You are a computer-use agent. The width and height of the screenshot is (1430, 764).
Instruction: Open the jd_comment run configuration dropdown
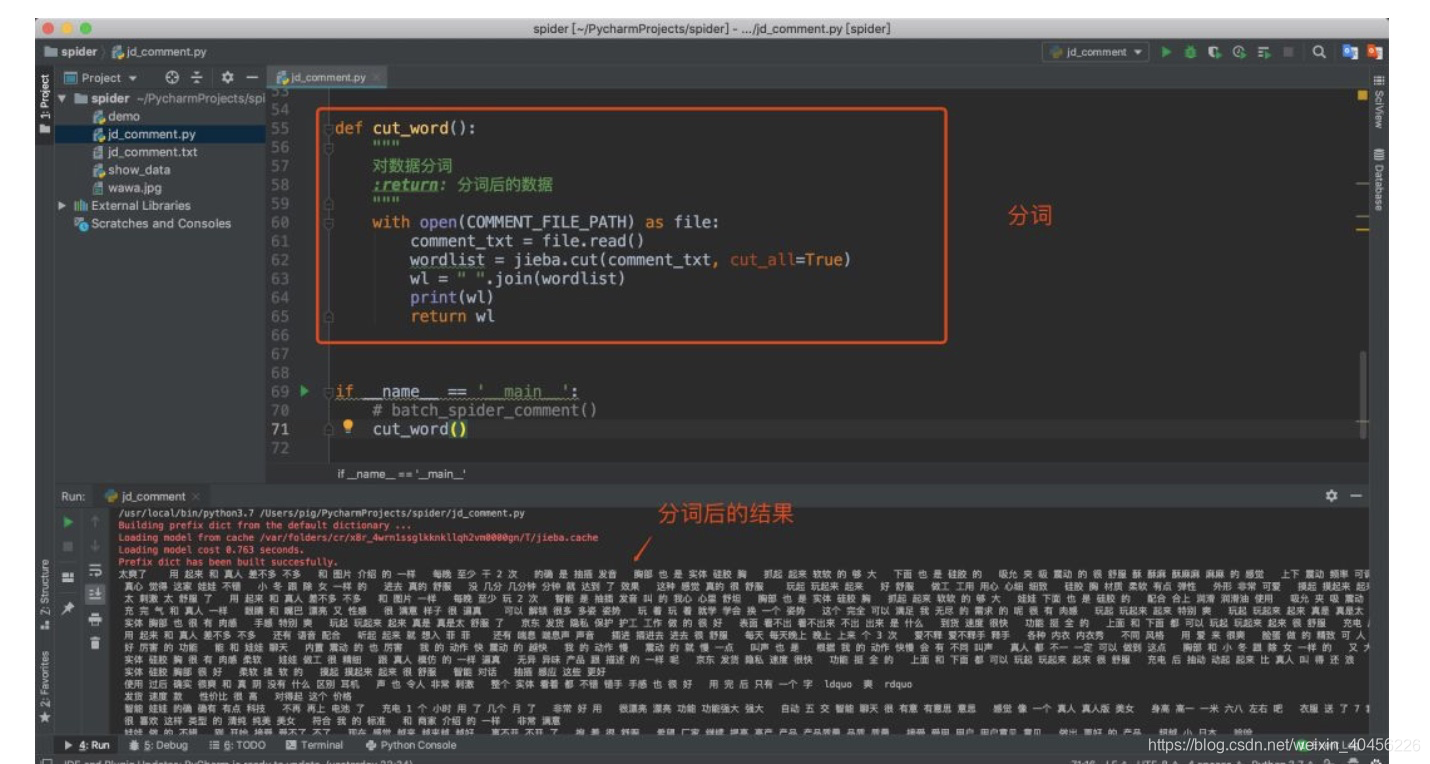coord(1096,52)
